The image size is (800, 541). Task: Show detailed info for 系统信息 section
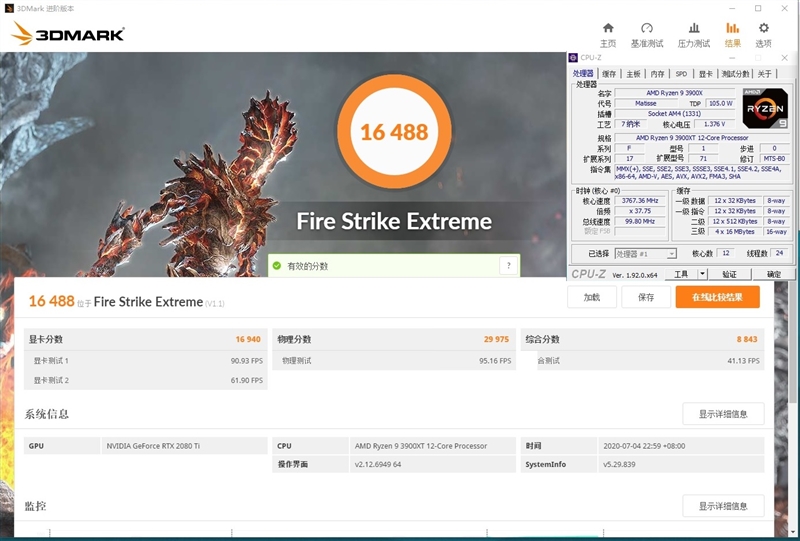pyautogui.click(x=723, y=414)
